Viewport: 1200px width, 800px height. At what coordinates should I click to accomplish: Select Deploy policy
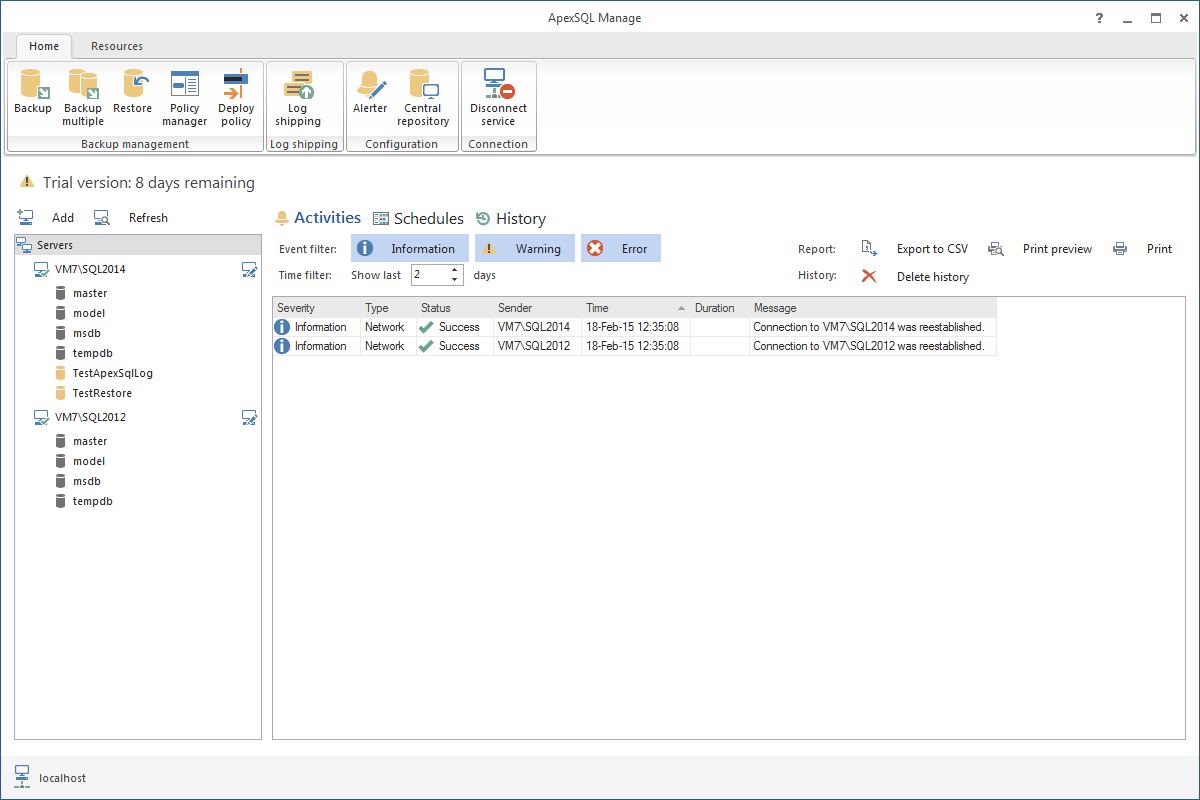pos(236,97)
